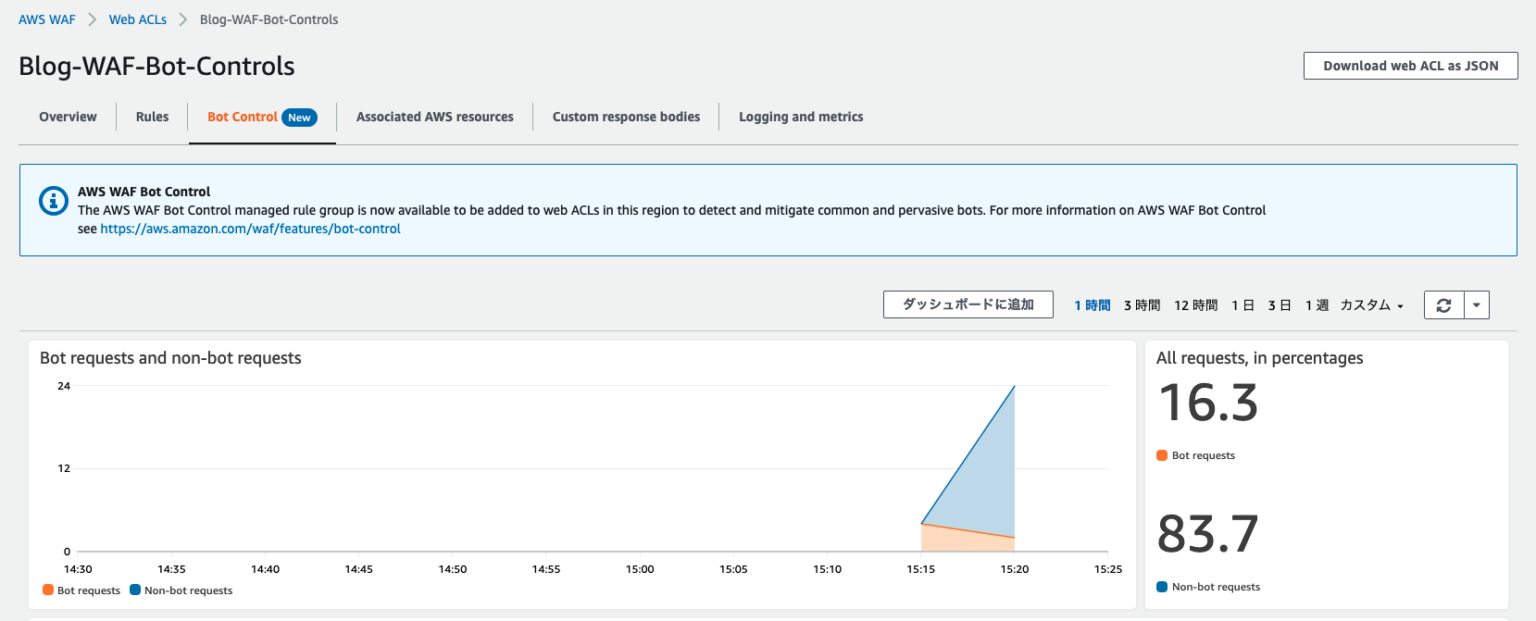Click the information icon in the Bot Control banner
This screenshot has width=1536, height=621.
53,200
